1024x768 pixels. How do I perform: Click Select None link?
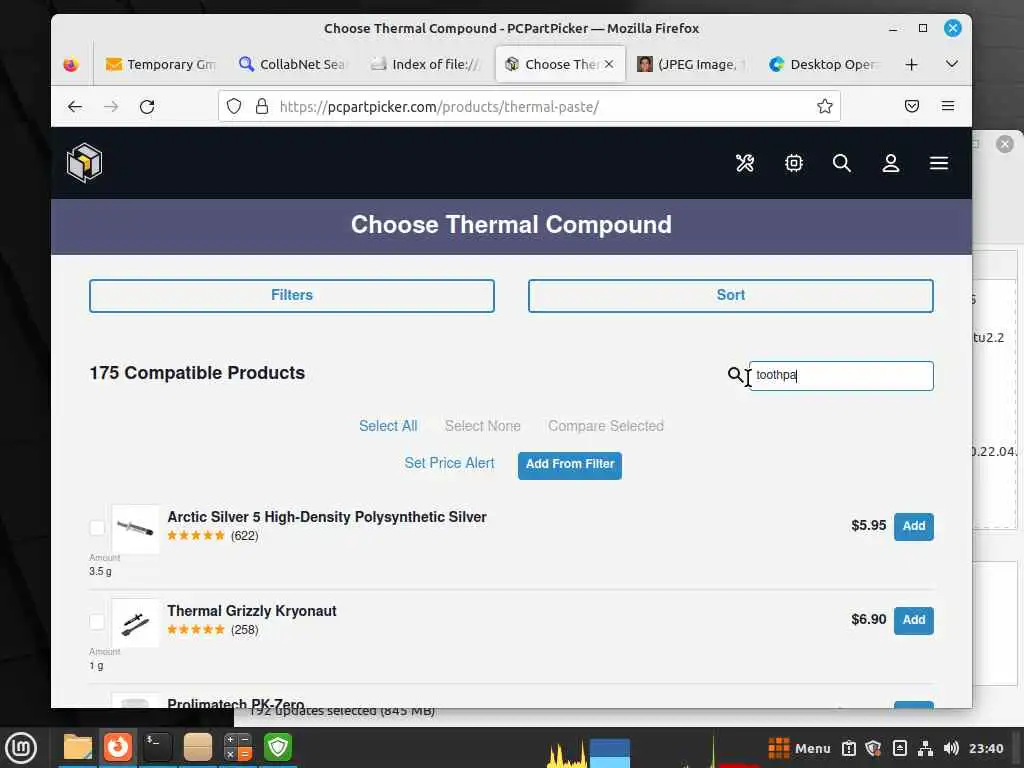point(483,426)
